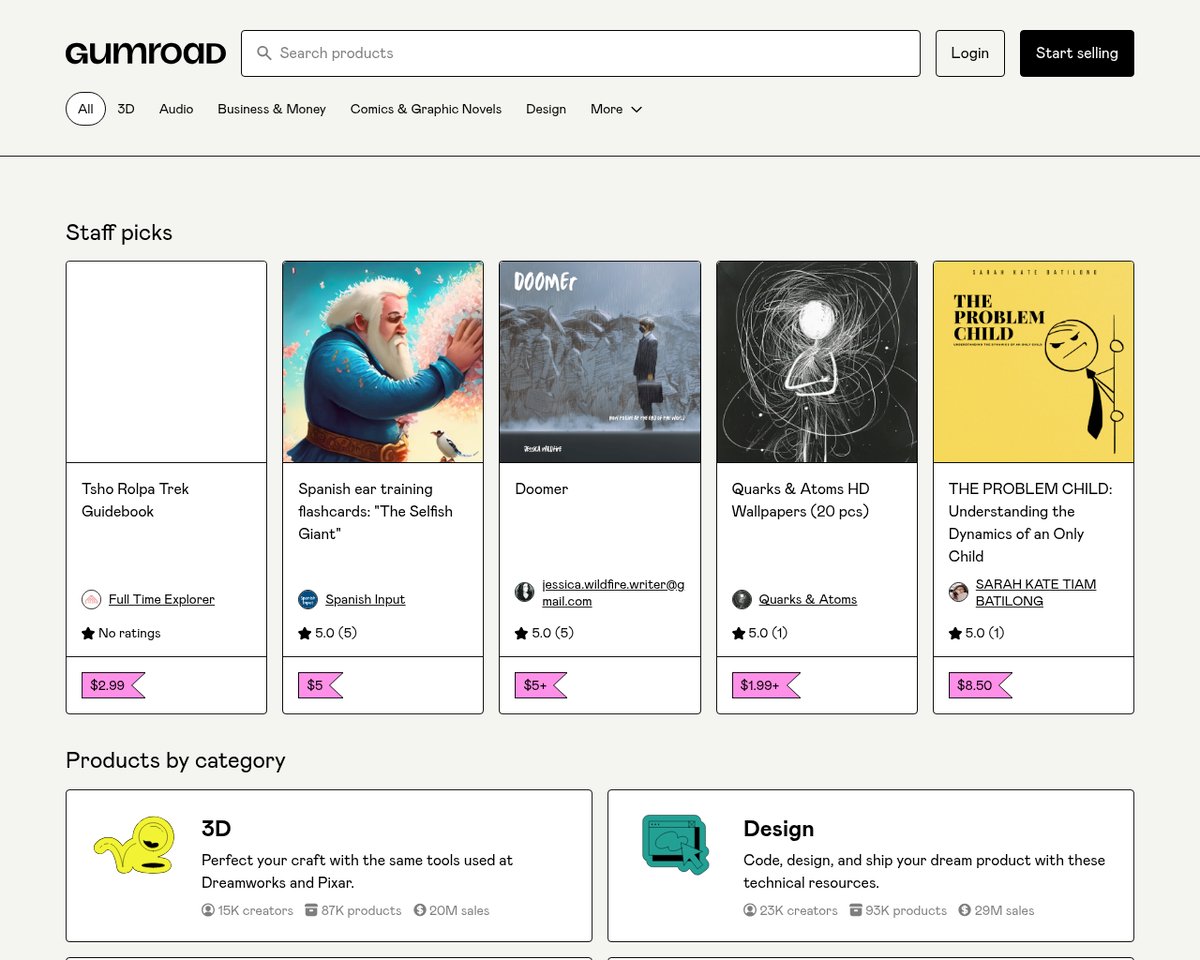This screenshot has height=960, width=1200.
Task: Click the 15K creators stat
Action: [x=248, y=911]
